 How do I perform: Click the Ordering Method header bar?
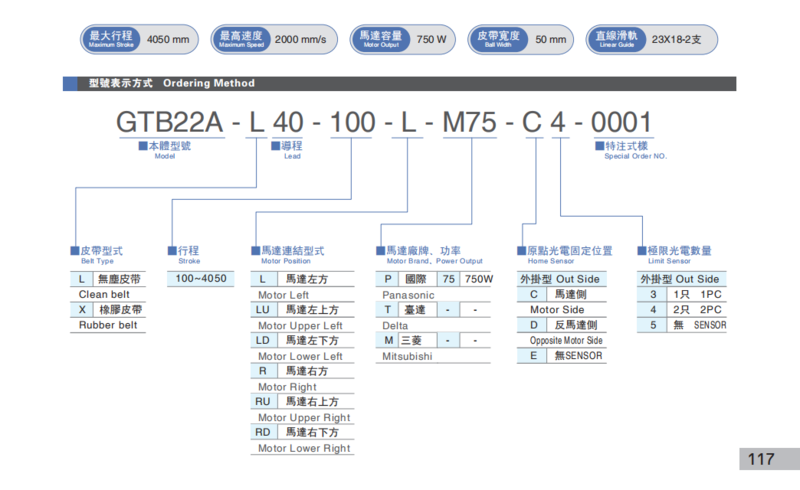[400, 84]
